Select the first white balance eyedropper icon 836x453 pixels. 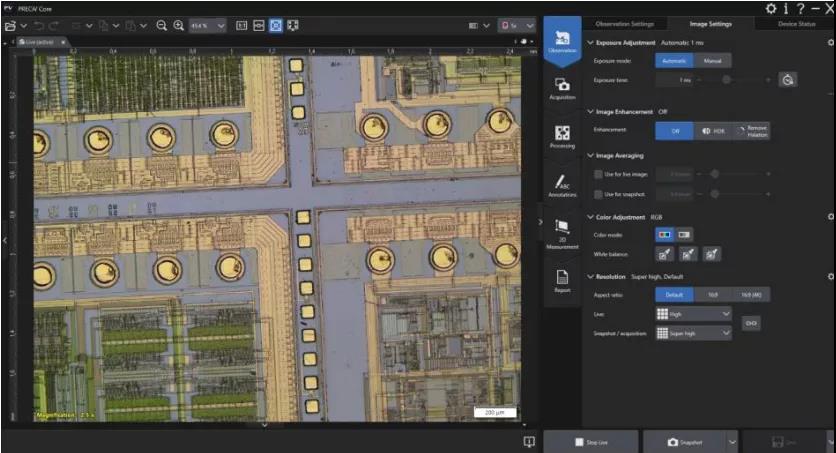pos(664,254)
